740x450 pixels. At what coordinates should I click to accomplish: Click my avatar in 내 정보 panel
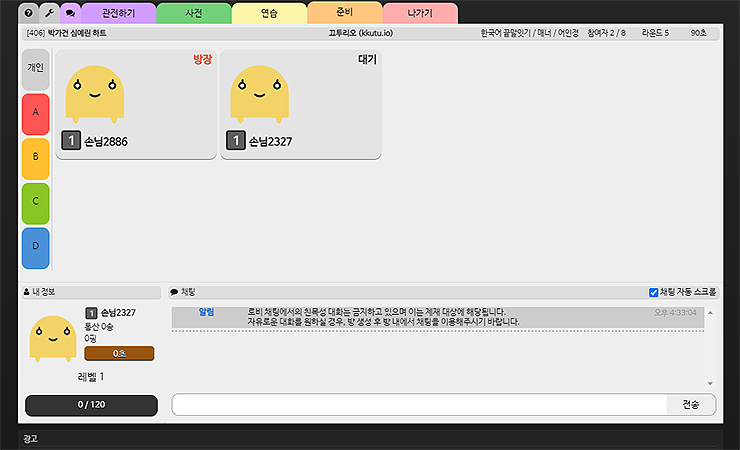tap(53, 339)
